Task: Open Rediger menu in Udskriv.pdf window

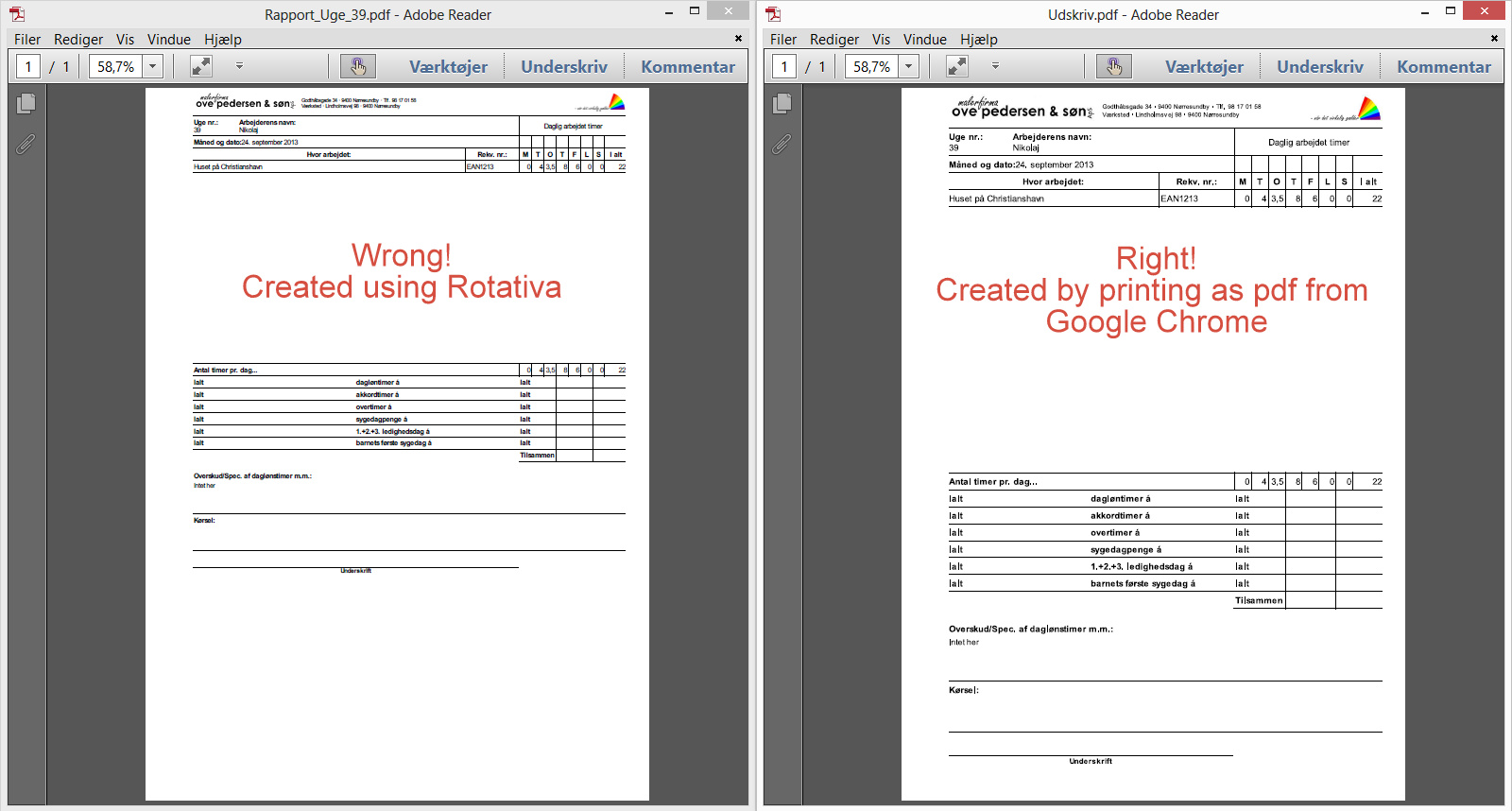Action: 834,40
